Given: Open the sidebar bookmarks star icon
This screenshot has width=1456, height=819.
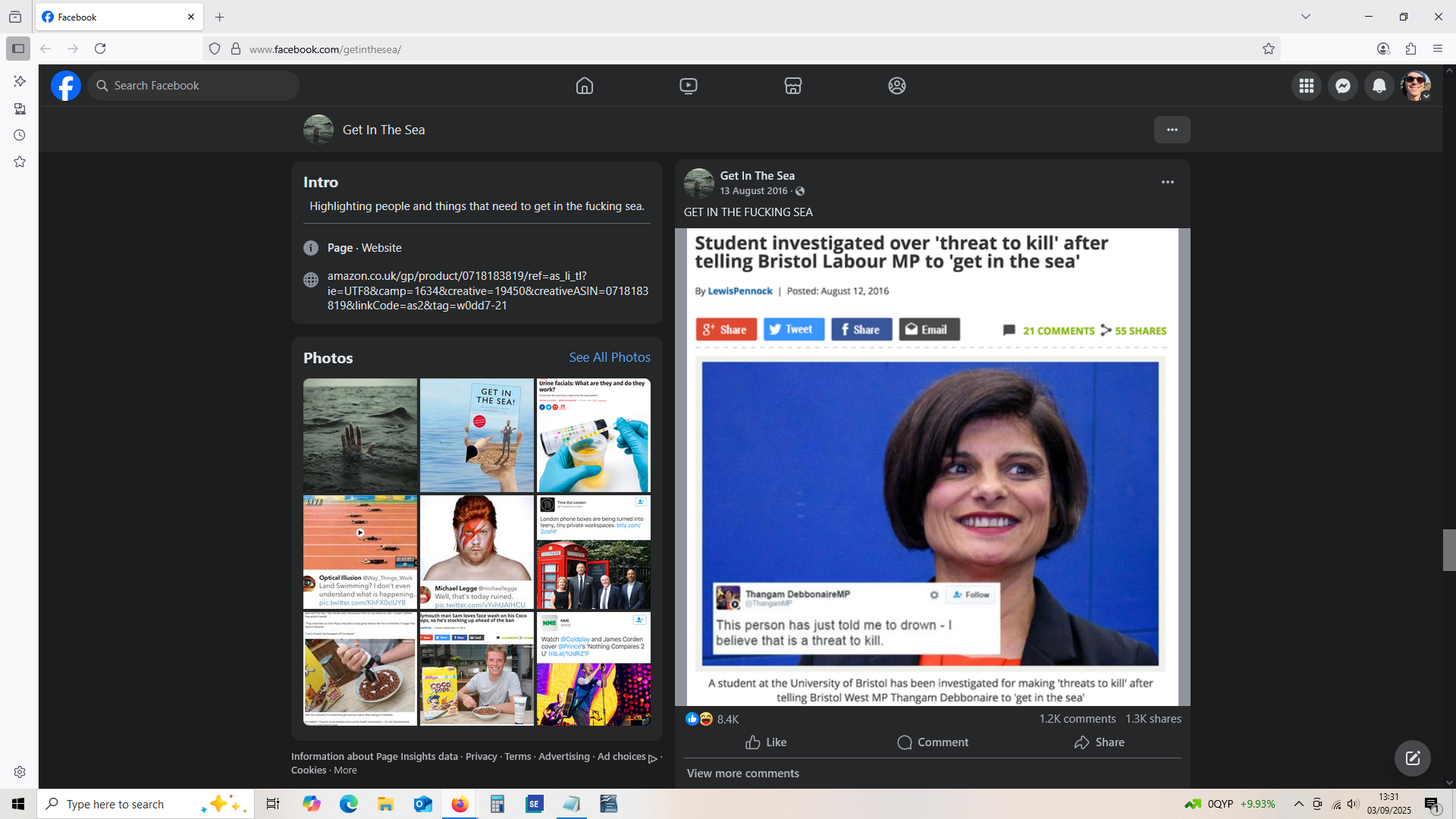Looking at the screenshot, I should click(20, 162).
